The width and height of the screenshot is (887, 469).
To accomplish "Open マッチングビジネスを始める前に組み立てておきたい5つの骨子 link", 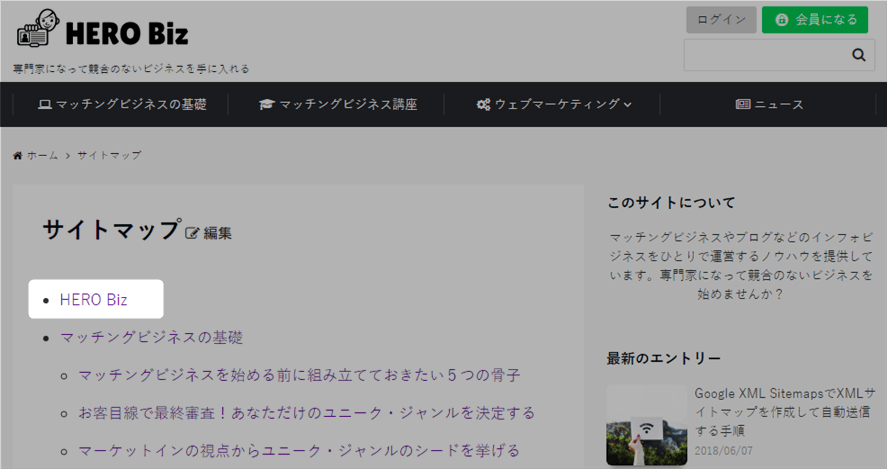I will (x=299, y=375).
